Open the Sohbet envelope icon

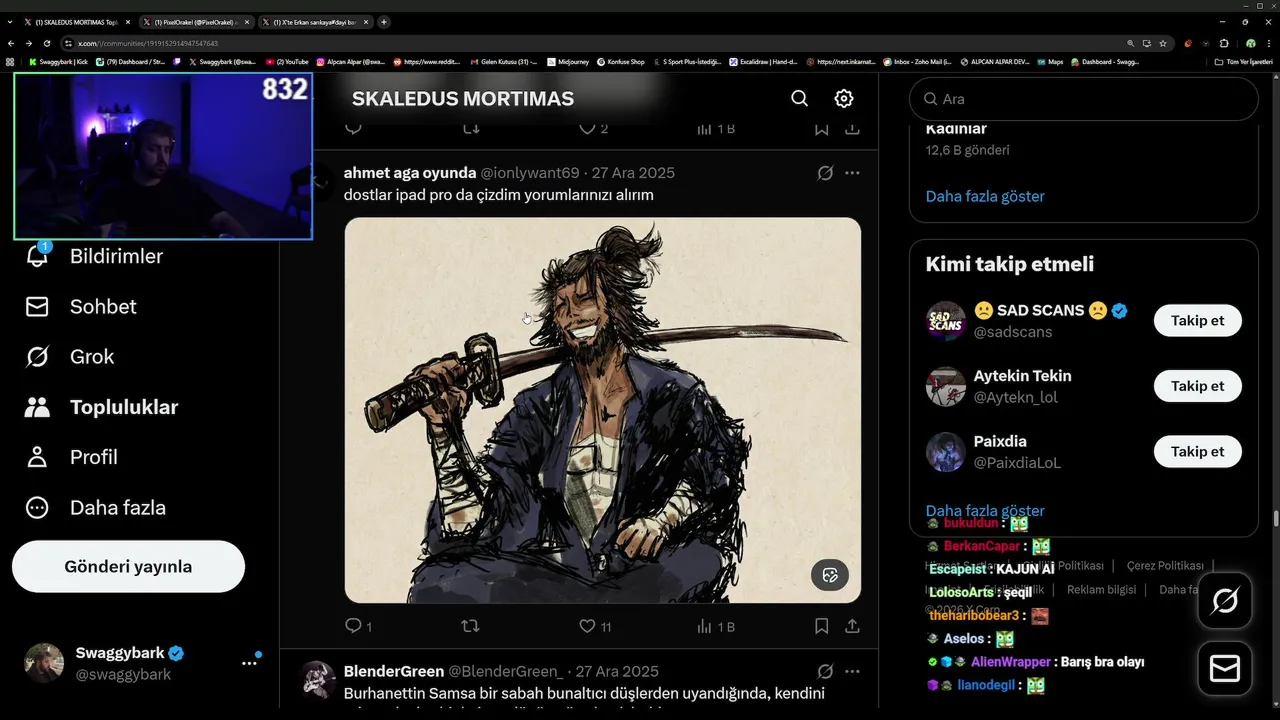click(x=37, y=307)
